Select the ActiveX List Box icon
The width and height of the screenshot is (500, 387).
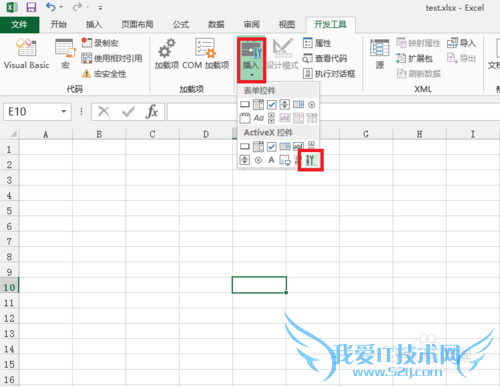pos(285,146)
